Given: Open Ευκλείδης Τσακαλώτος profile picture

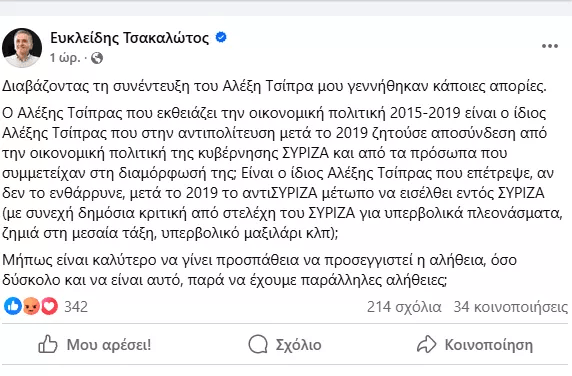Looking at the screenshot, I should pos(22,48).
